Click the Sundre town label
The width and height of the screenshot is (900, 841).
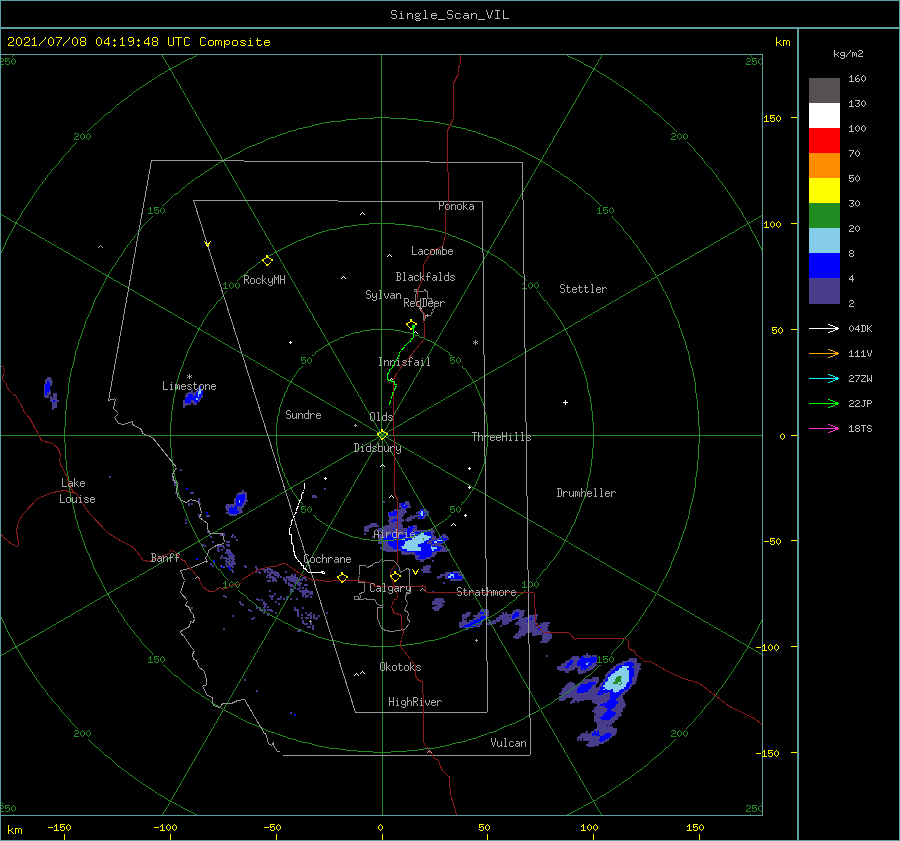click(x=303, y=414)
